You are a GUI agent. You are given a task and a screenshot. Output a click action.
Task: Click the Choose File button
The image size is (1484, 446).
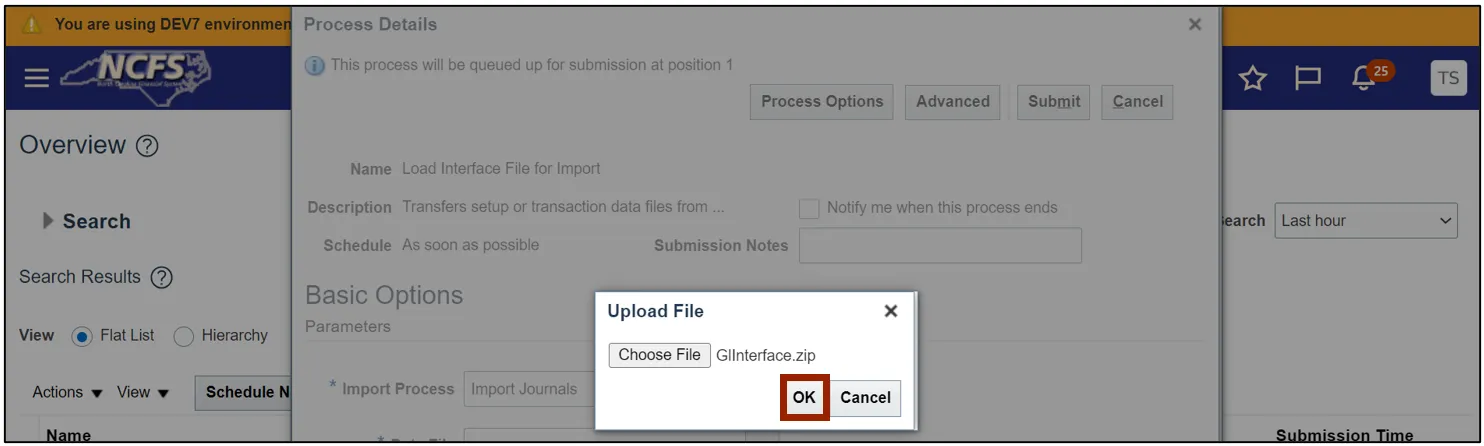(x=659, y=355)
